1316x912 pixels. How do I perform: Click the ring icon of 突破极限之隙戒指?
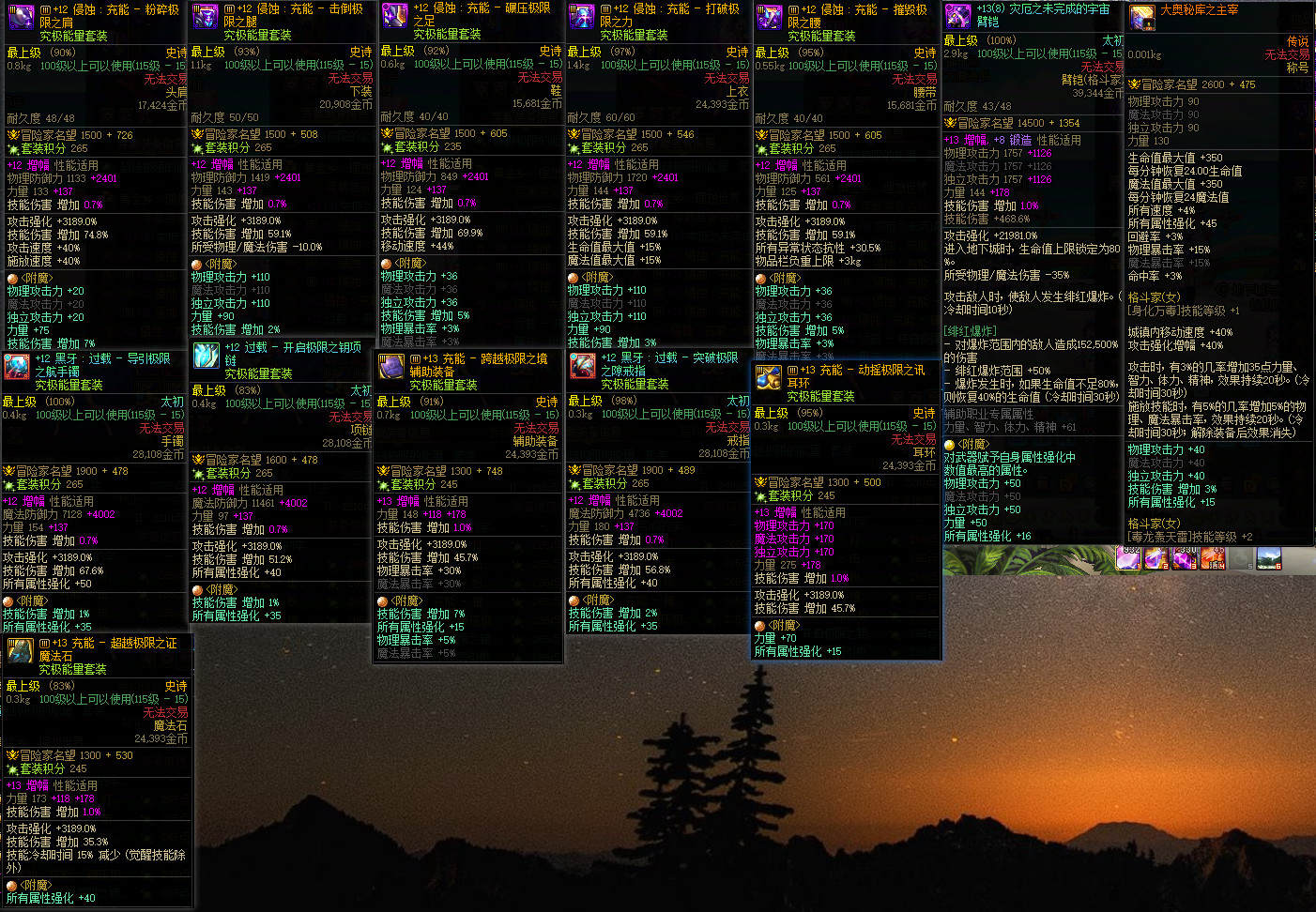click(582, 366)
